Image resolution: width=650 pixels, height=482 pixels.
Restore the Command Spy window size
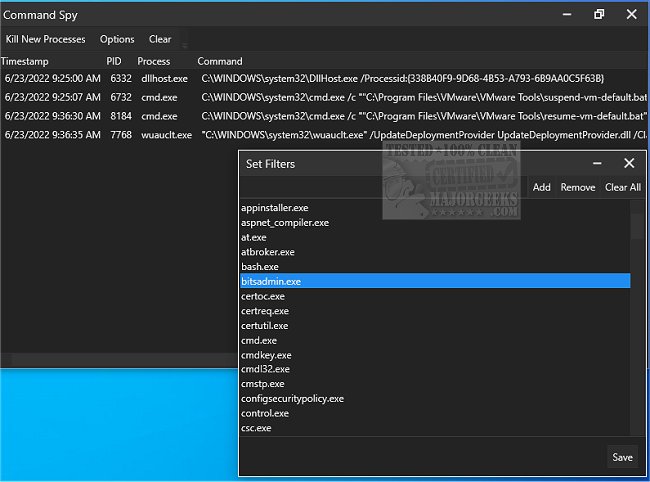pyautogui.click(x=599, y=15)
